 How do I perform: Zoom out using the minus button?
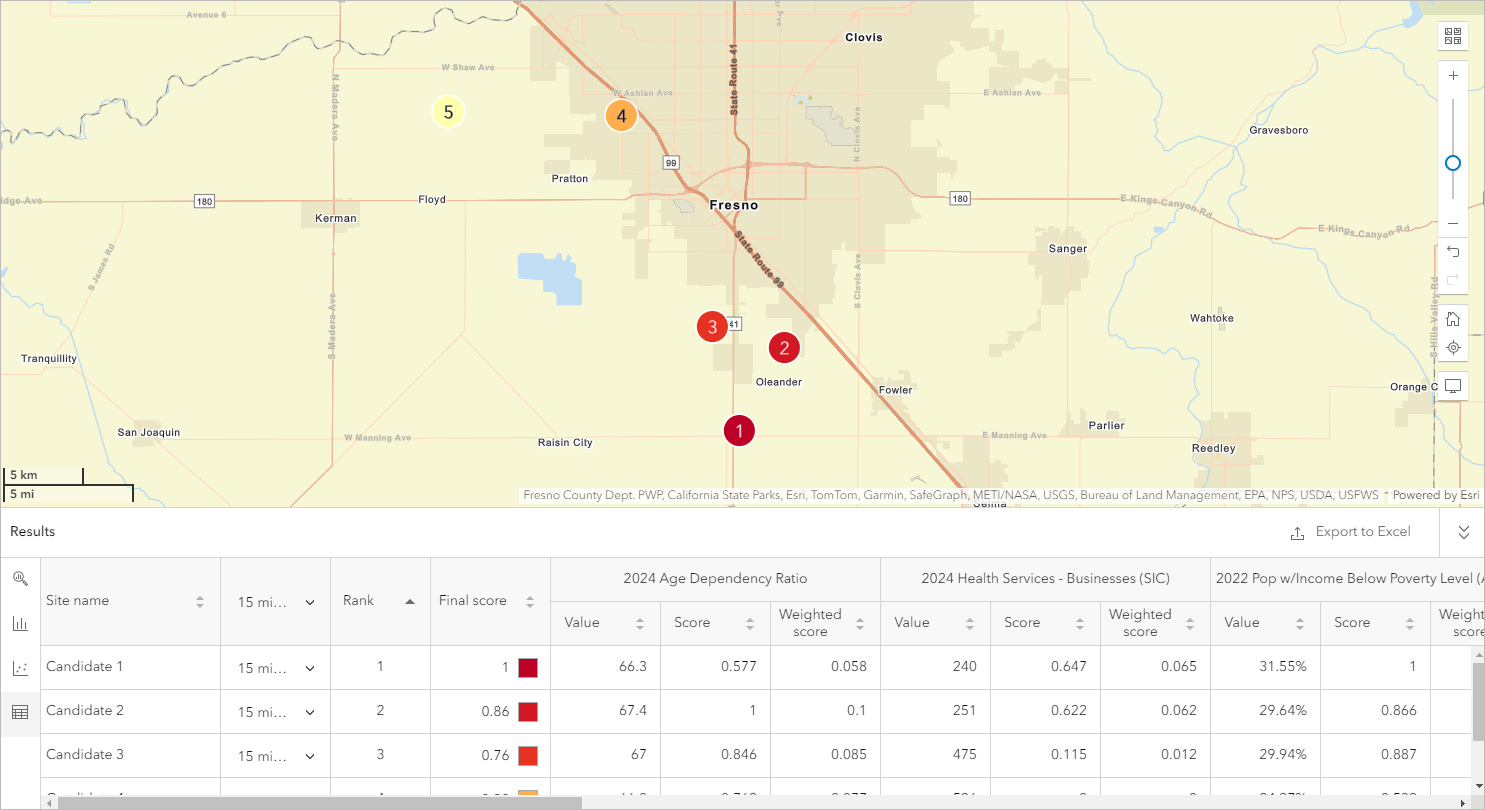tap(1452, 223)
